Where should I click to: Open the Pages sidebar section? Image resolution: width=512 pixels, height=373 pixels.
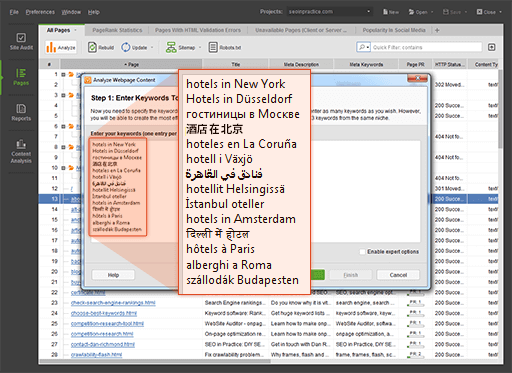tap(21, 77)
